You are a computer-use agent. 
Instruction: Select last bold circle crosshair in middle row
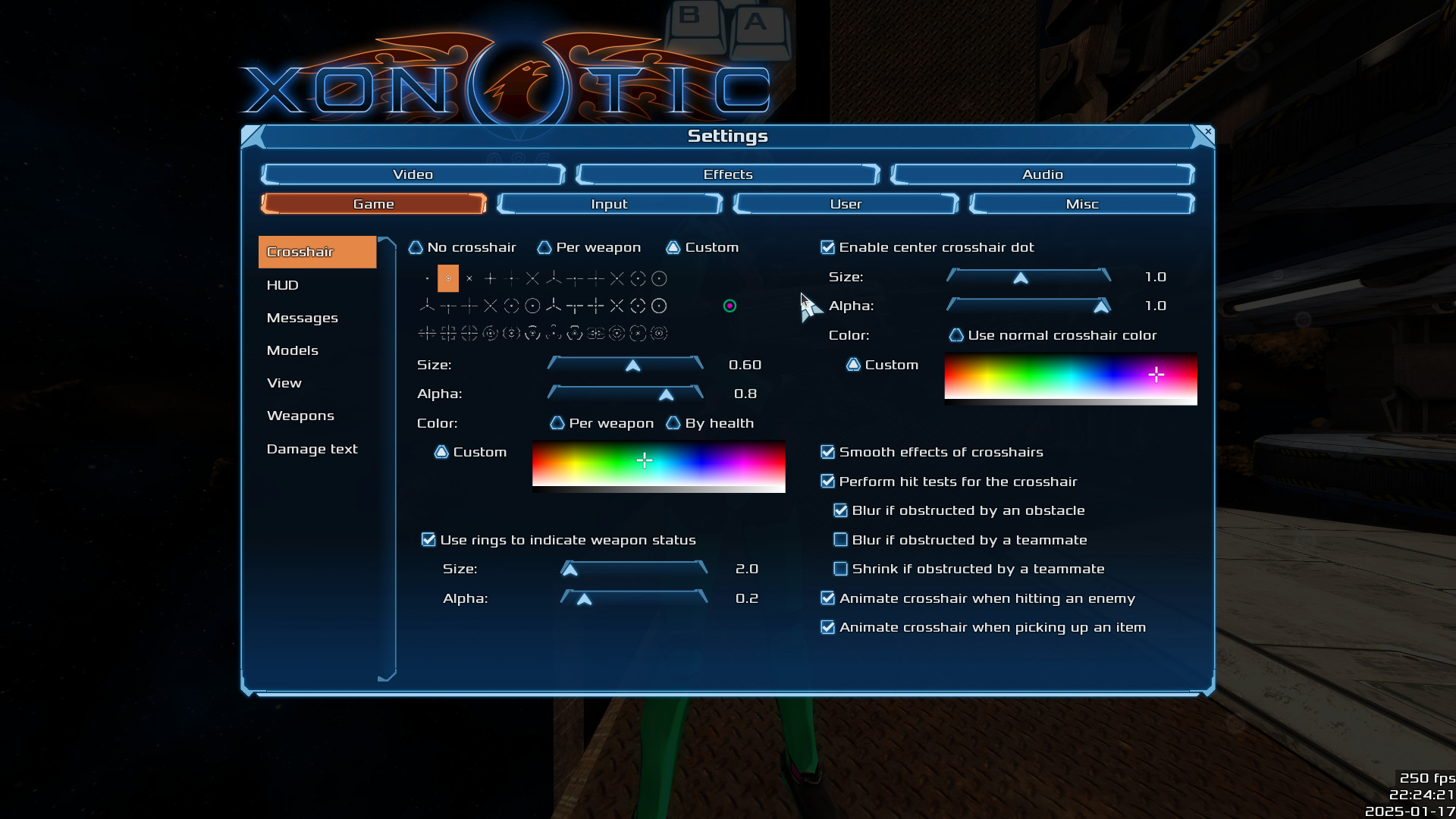point(659,306)
